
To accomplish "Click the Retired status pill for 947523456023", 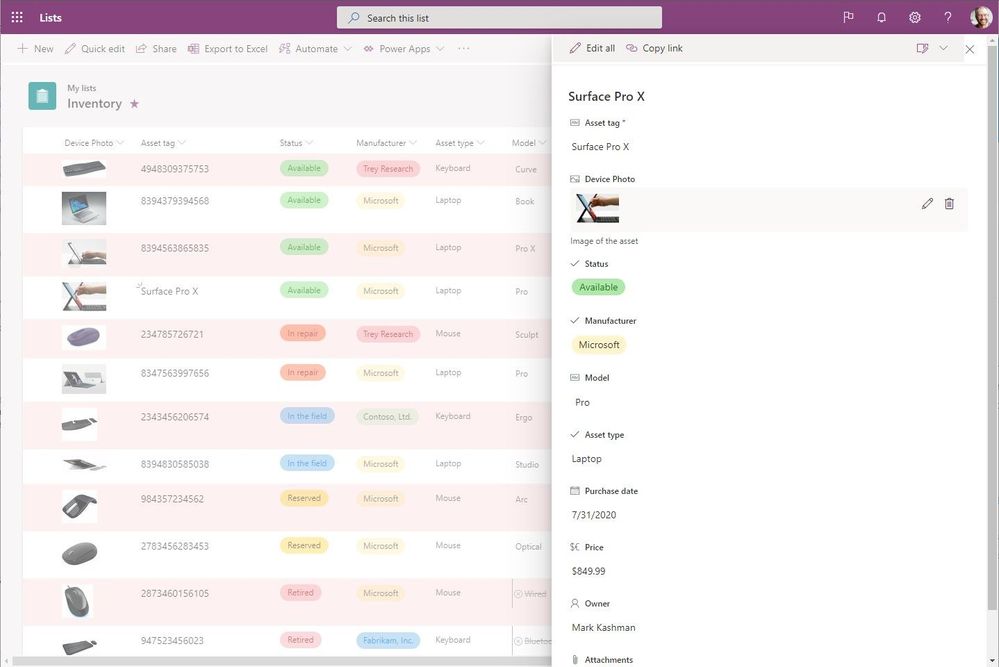I will coord(300,640).
